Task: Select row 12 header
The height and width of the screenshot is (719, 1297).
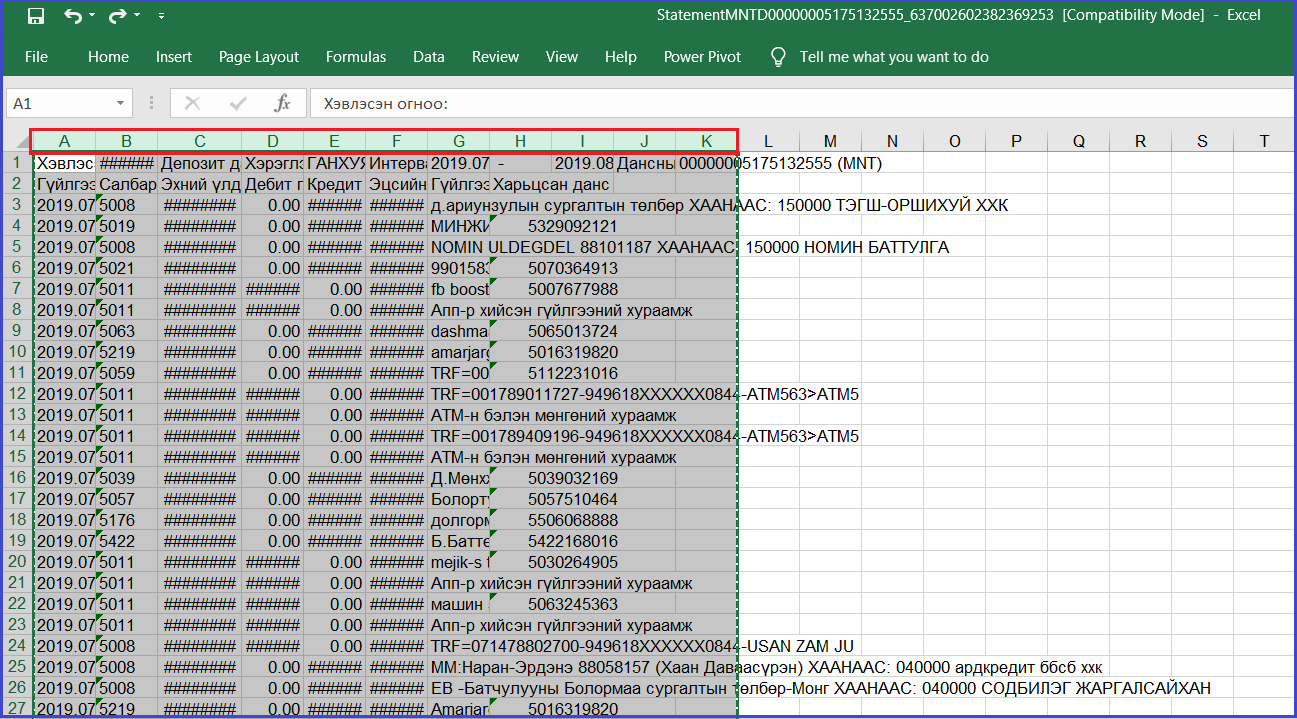Action: point(17,394)
